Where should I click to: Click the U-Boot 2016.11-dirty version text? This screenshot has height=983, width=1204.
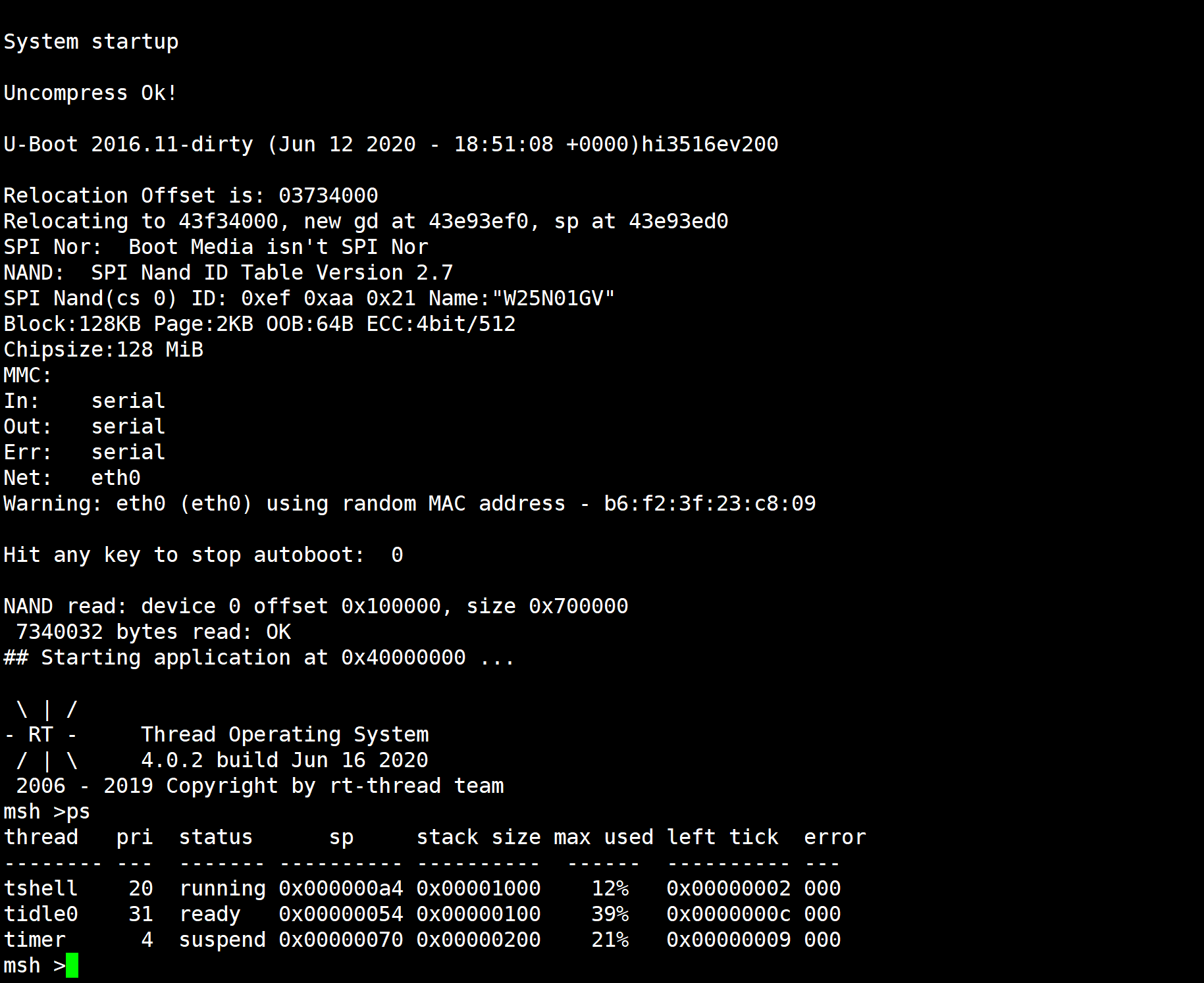[128, 144]
